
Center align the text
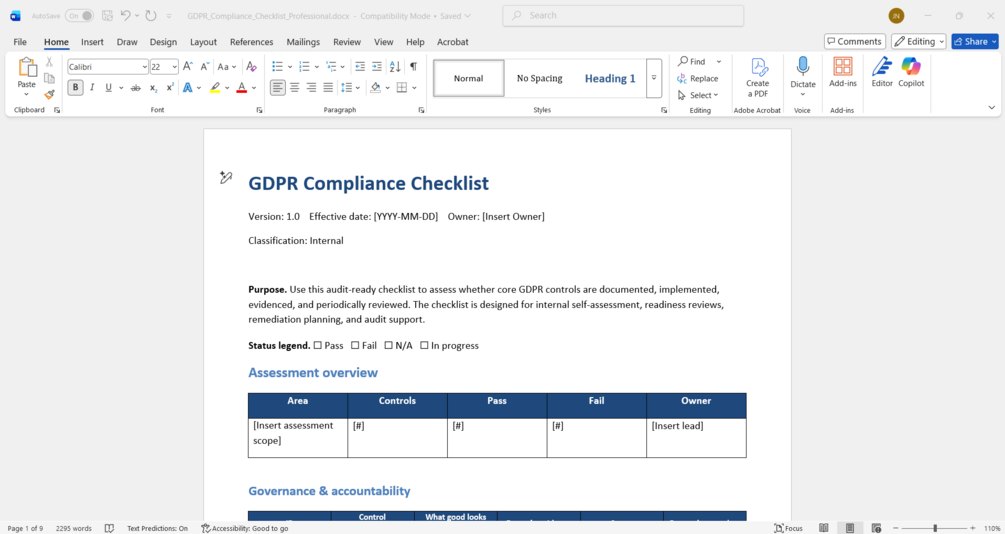[294, 87]
